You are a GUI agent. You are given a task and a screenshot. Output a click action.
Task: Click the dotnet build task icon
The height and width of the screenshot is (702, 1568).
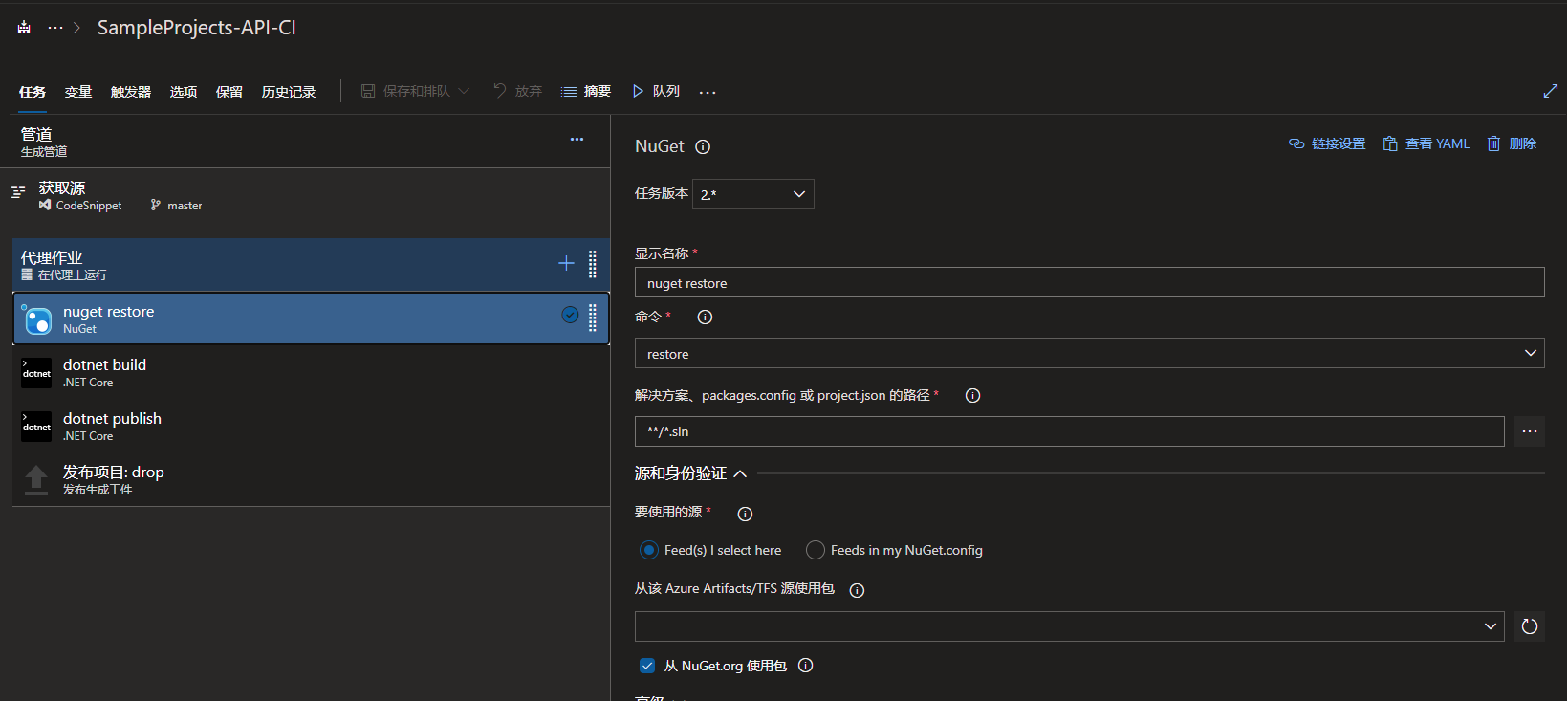[x=36, y=373]
